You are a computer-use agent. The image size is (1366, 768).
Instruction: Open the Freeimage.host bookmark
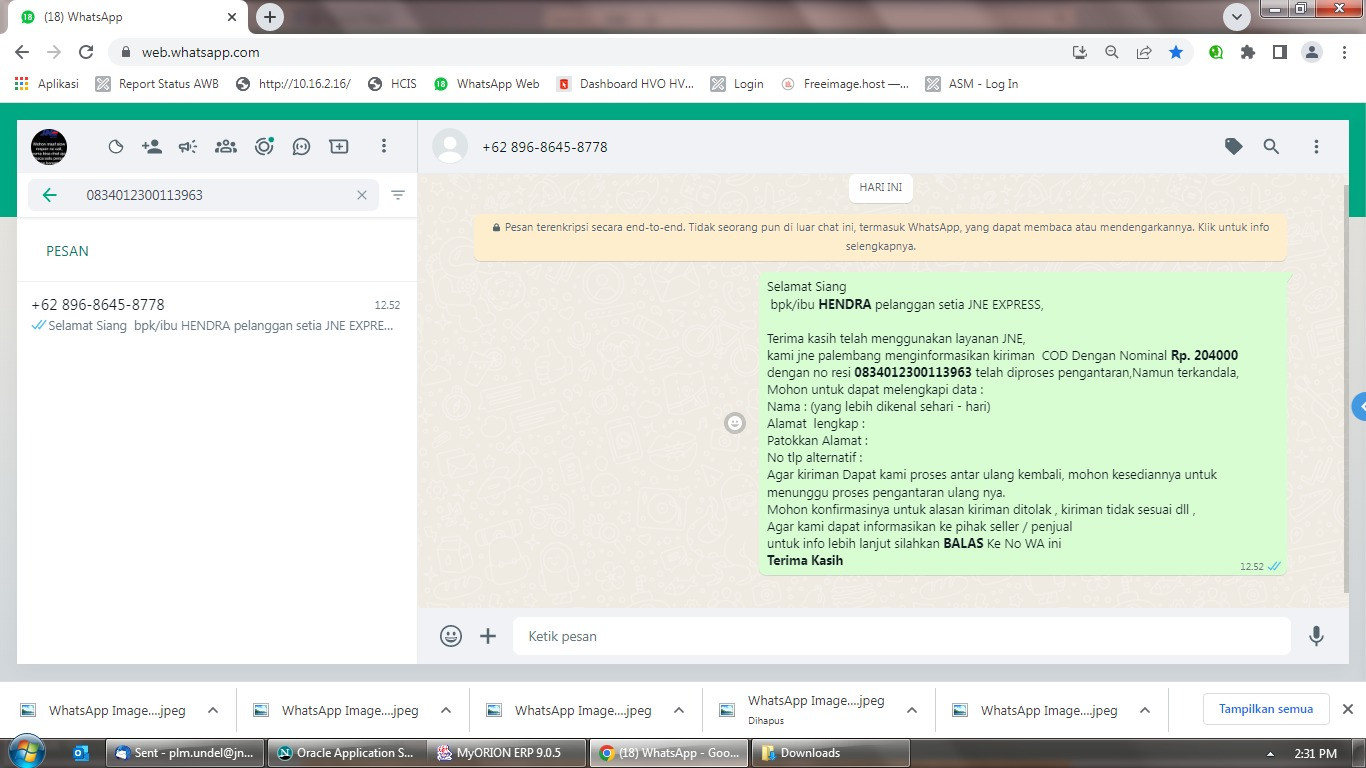click(x=845, y=84)
